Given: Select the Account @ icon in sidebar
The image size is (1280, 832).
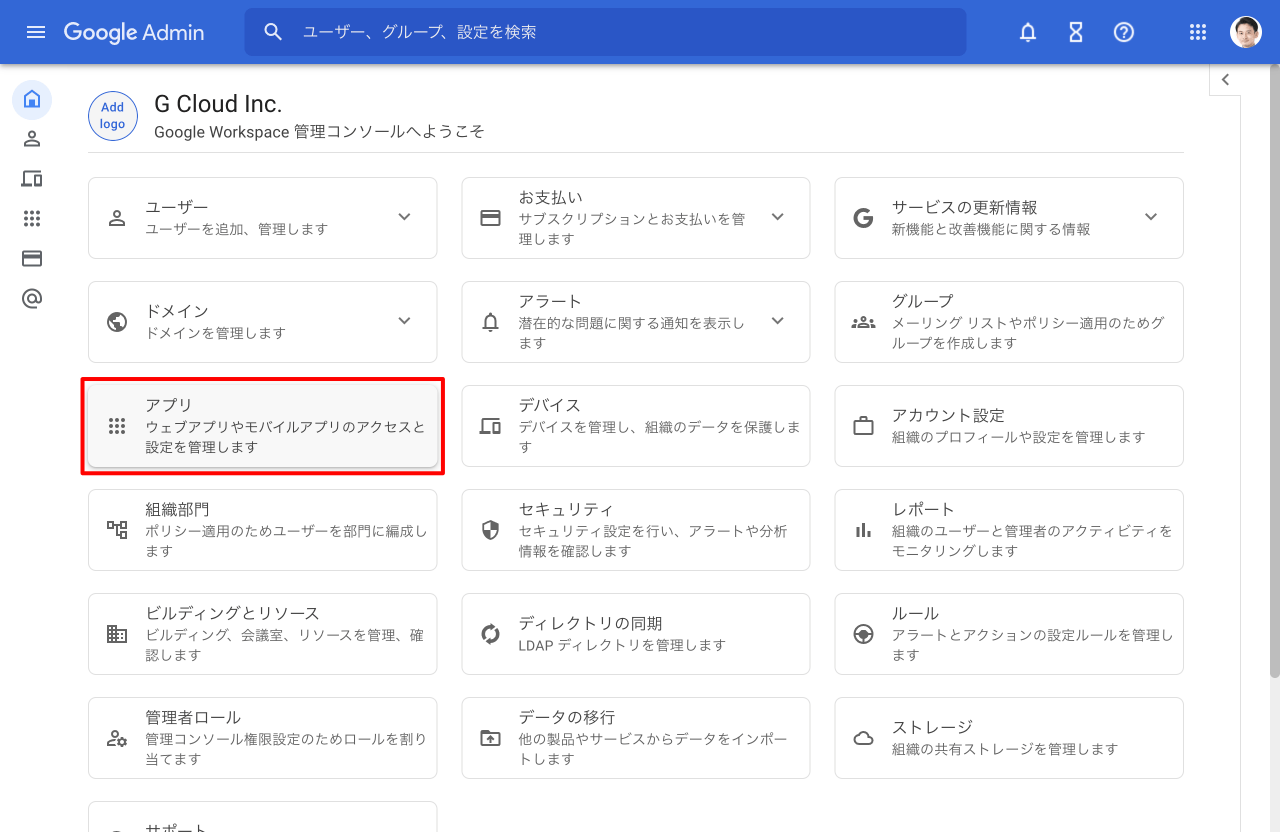Looking at the screenshot, I should [32, 299].
